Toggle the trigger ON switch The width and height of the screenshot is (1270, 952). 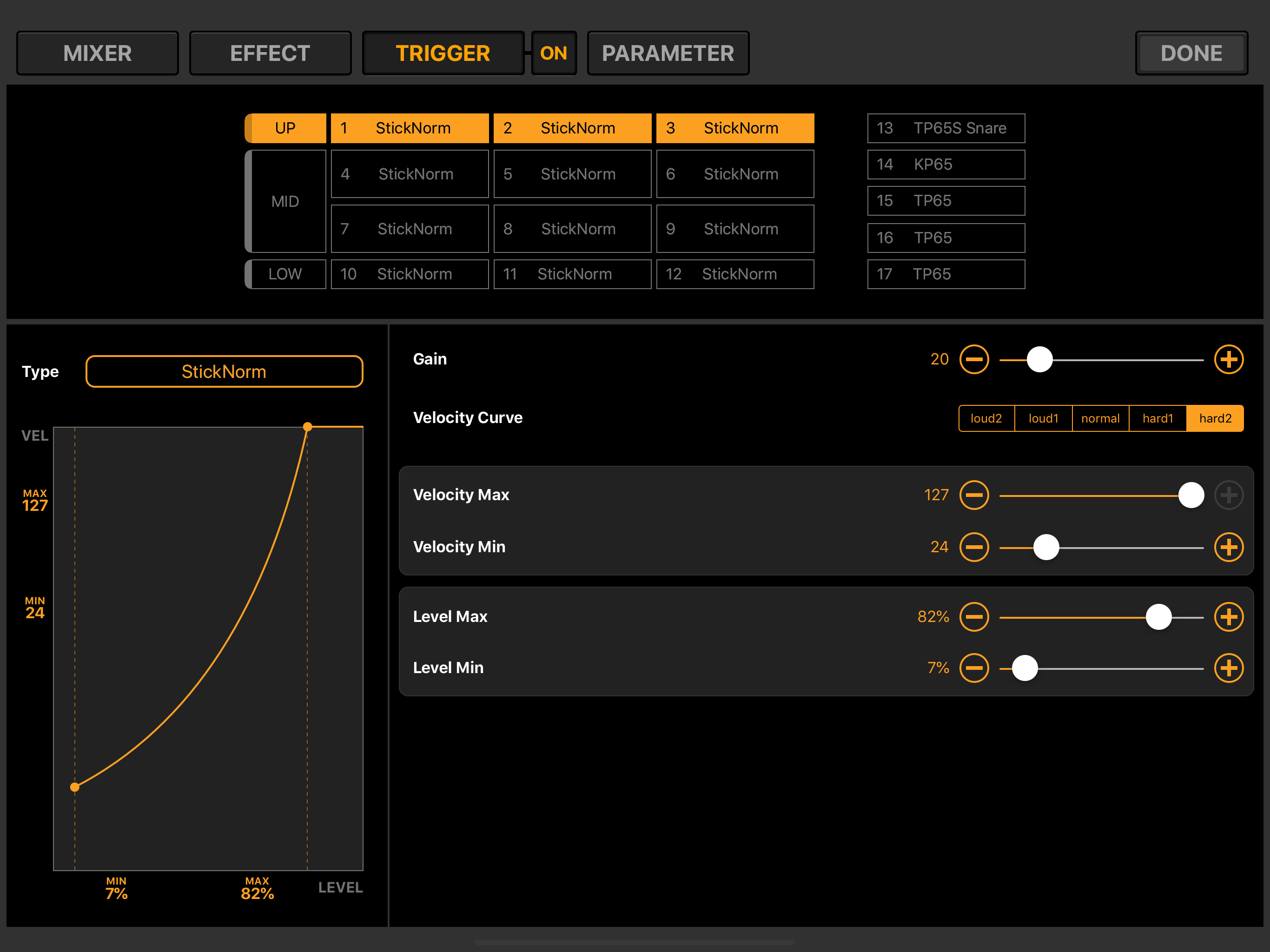click(554, 53)
